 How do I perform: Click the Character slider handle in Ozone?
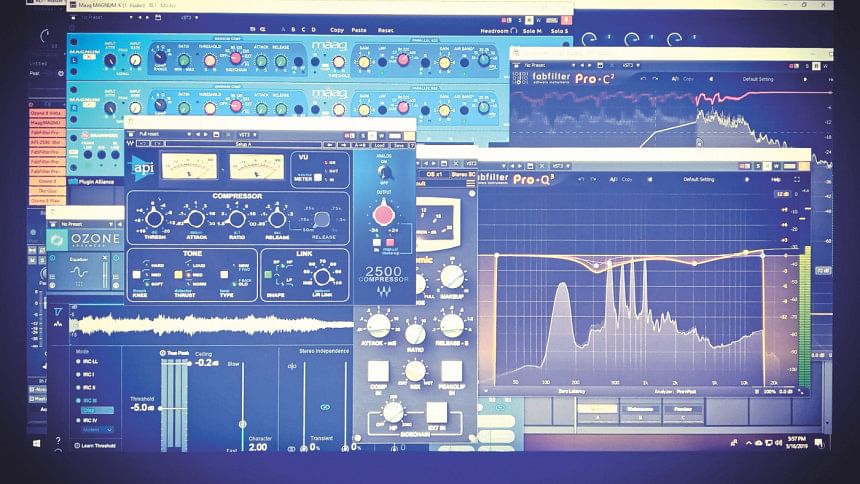[x=242, y=424]
